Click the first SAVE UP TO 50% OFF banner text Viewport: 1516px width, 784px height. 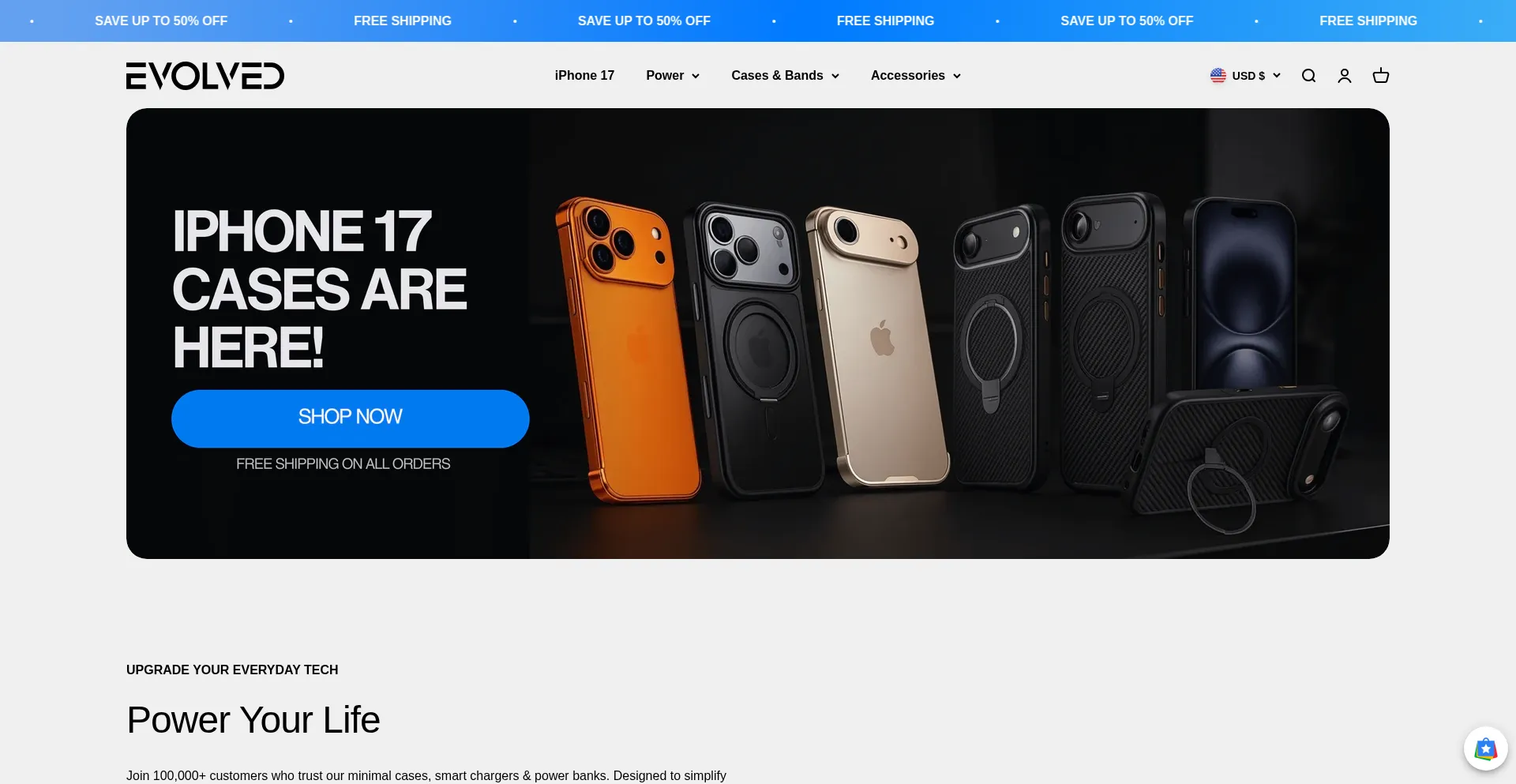[161, 21]
